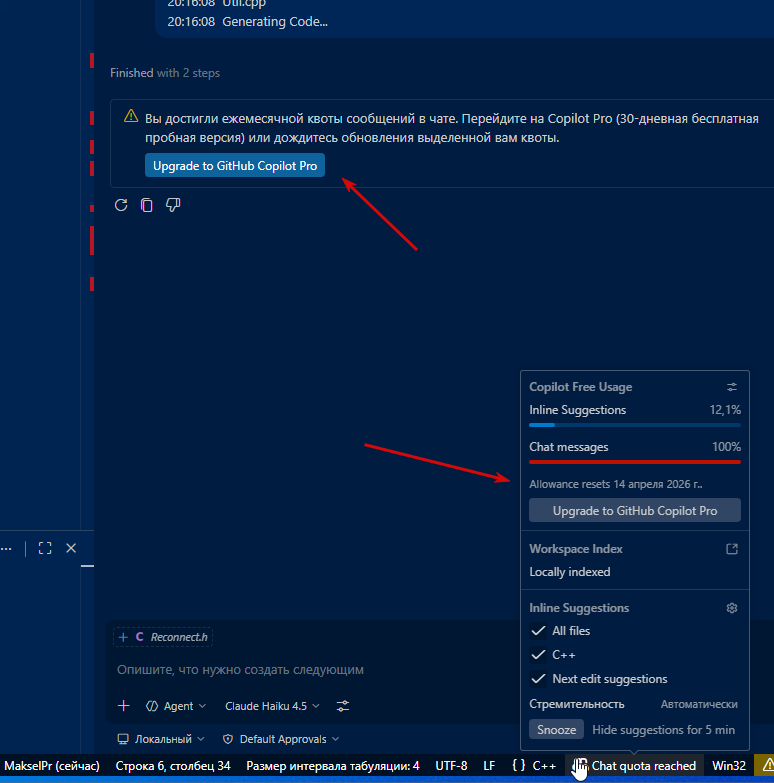
Task: Click the Reconnect.h context attachment
Action: (x=163, y=637)
